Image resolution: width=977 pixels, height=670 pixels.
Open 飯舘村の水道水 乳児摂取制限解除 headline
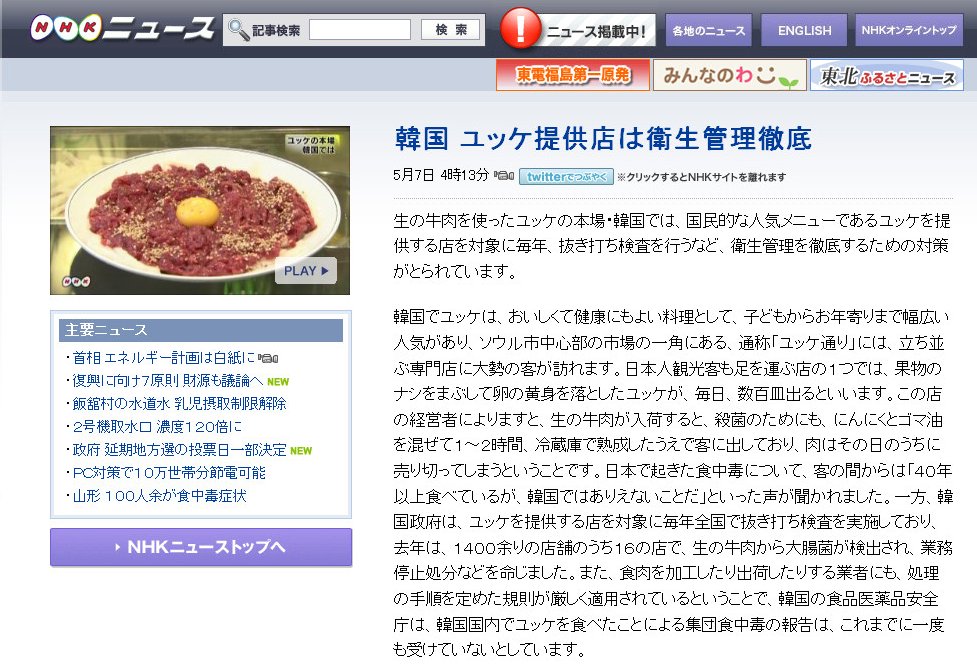tap(179, 403)
